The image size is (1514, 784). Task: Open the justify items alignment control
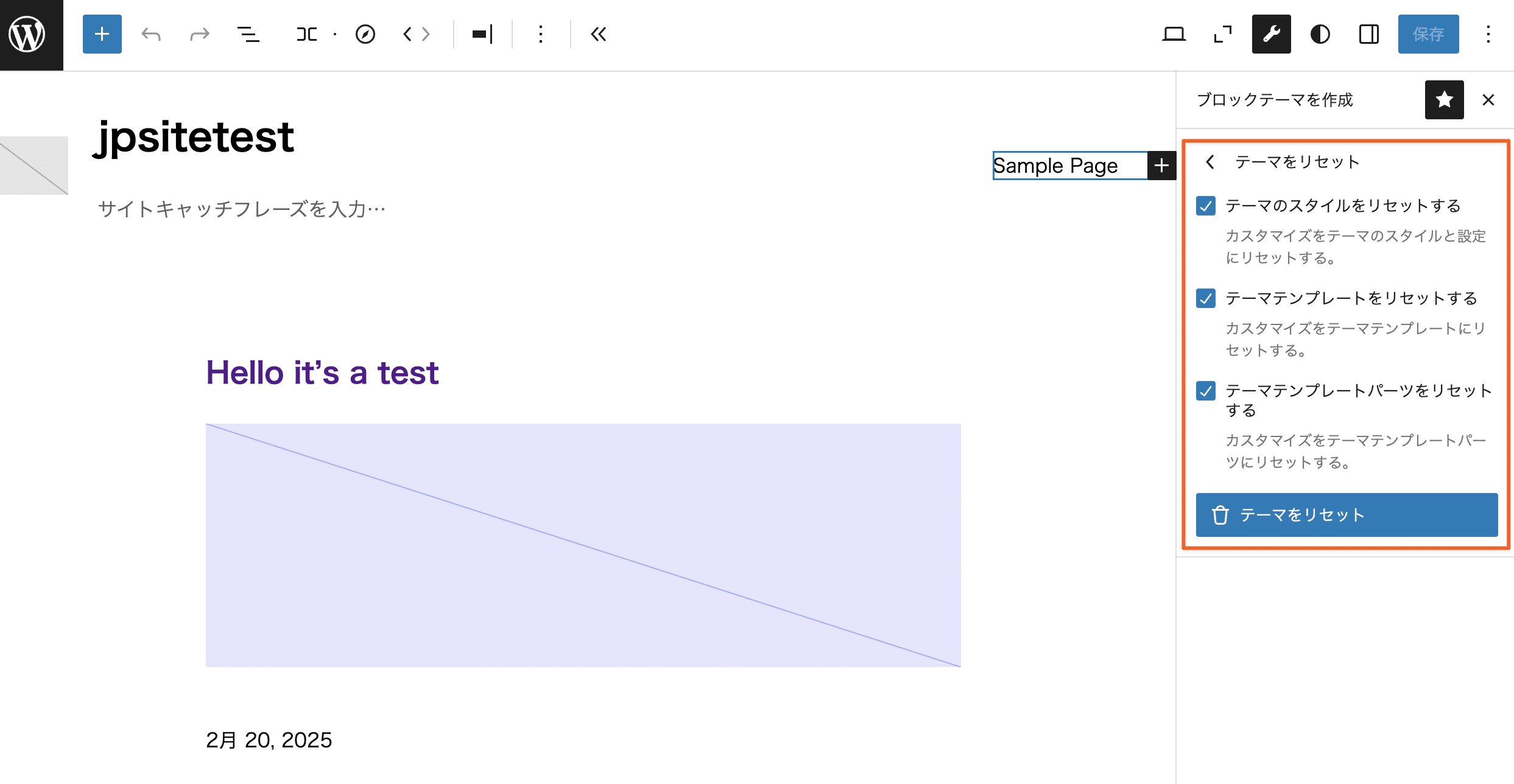tap(482, 34)
